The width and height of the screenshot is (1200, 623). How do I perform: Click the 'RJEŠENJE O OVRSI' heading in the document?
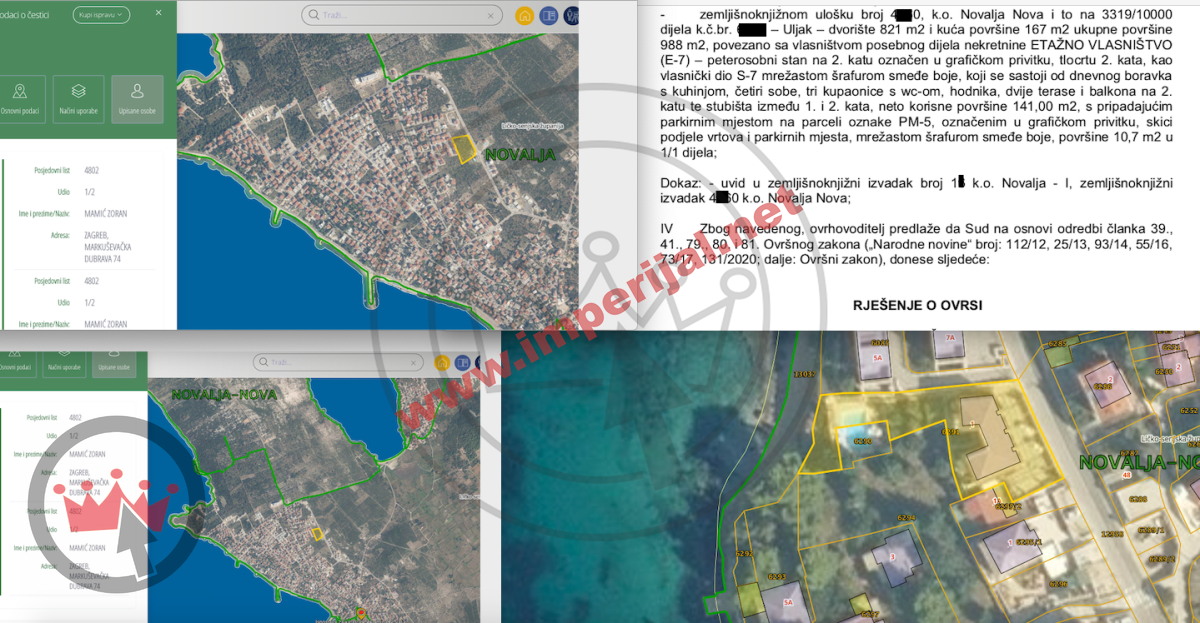coord(916,304)
